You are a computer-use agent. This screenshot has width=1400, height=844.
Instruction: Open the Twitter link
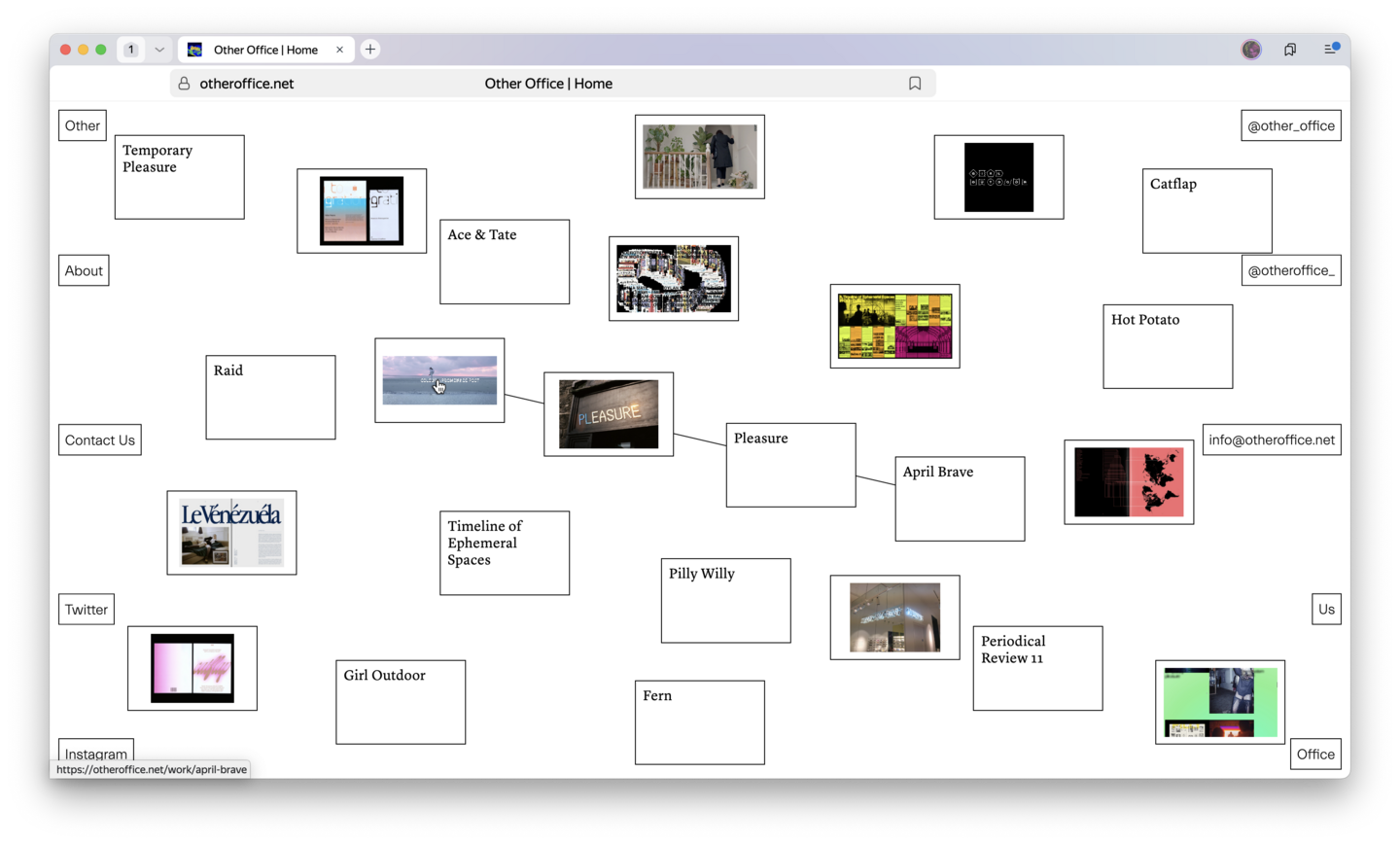[x=86, y=610]
